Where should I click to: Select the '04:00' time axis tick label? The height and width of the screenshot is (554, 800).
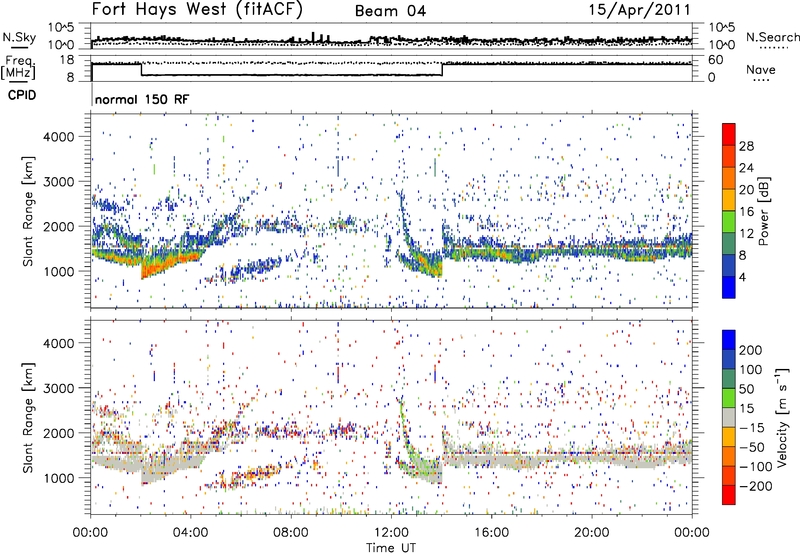[191, 533]
